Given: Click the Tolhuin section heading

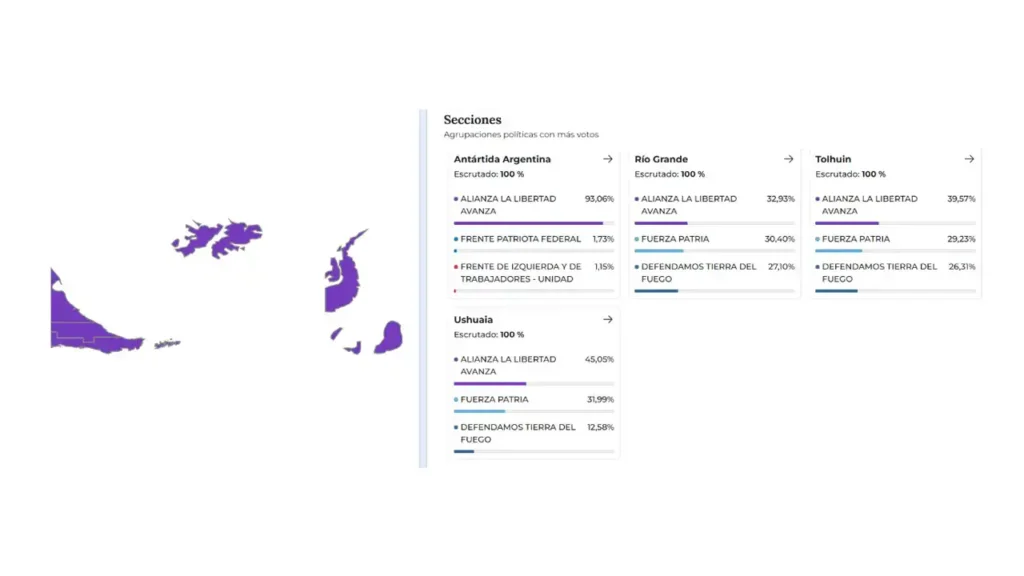Looking at the screenshot, I should click(833, 159).
